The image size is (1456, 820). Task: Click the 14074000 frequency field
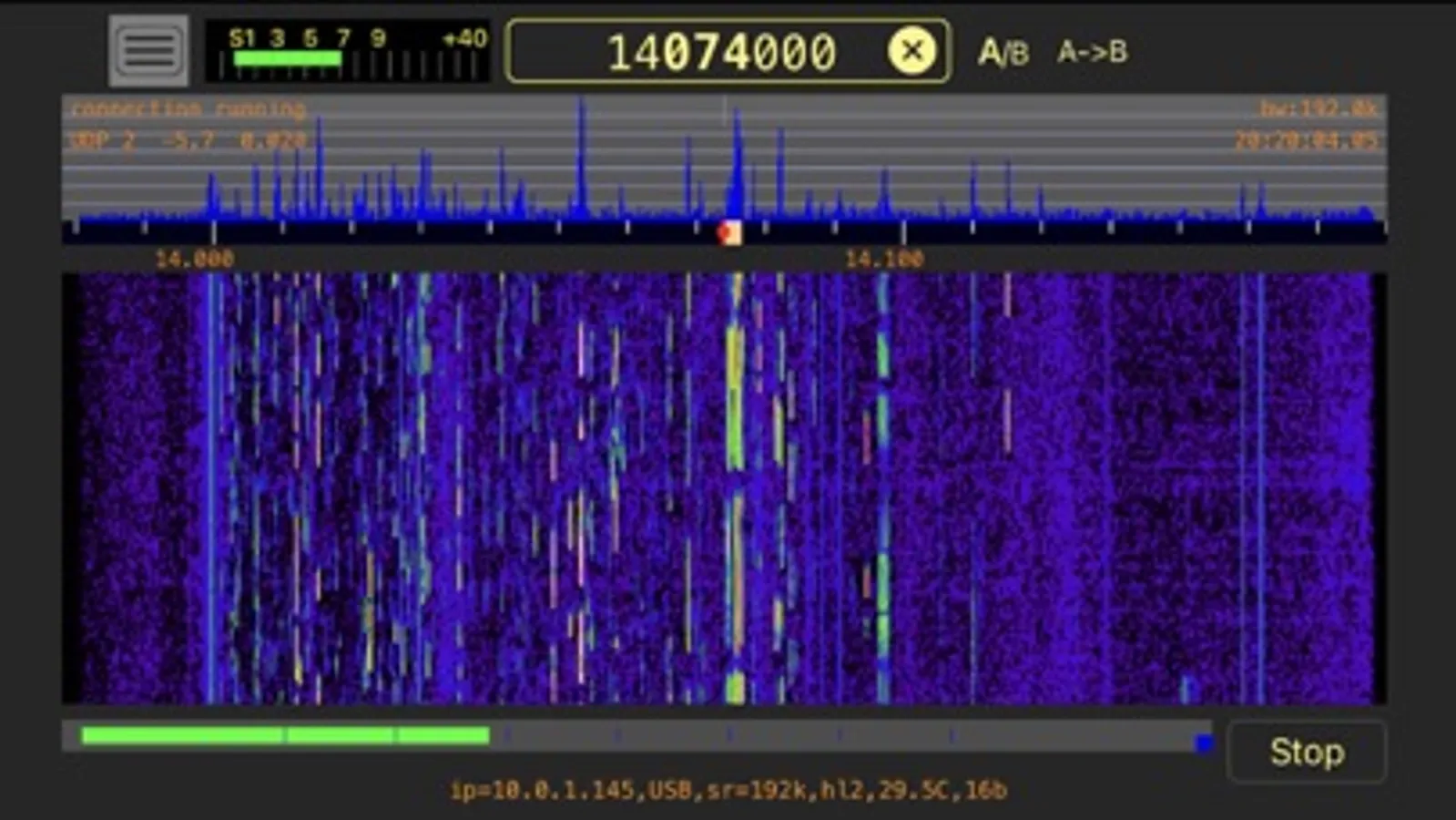click(x=728, y=51)
